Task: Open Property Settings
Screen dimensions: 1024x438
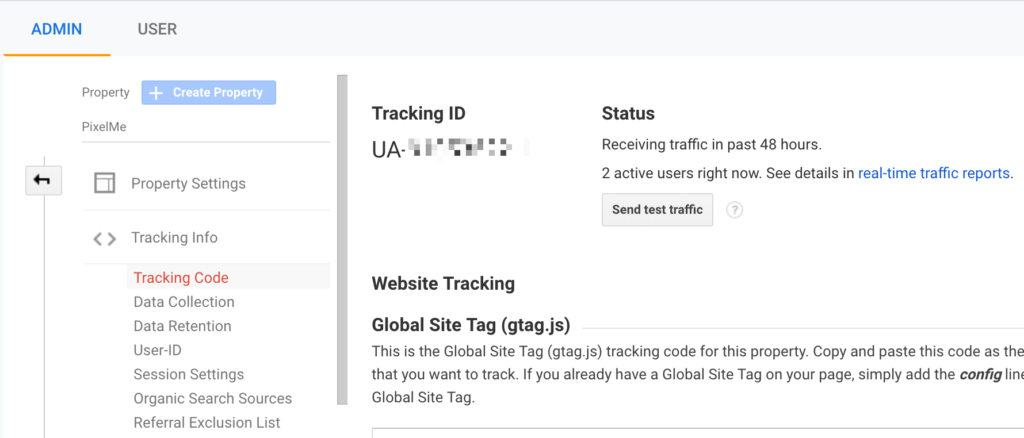Action: coord(188,184)
